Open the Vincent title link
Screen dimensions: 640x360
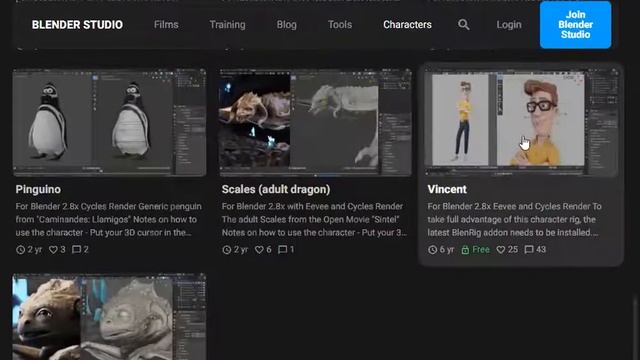[447, 189]
